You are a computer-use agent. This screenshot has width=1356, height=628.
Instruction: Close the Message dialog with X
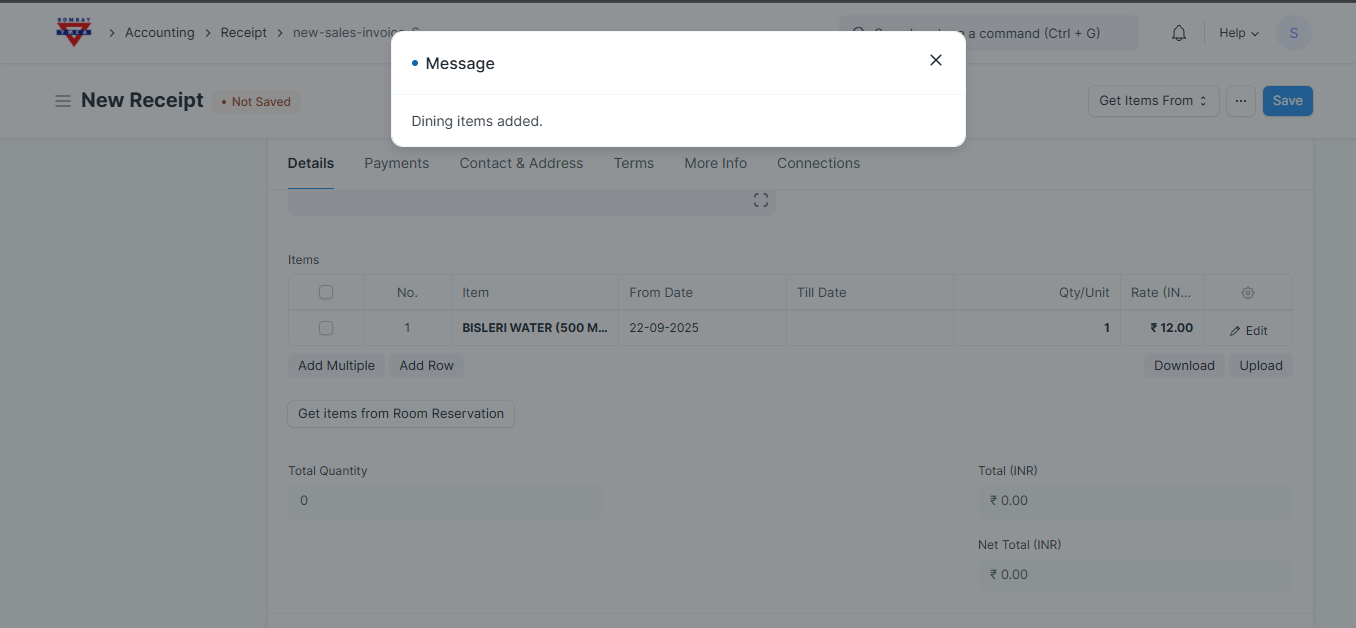935,60
